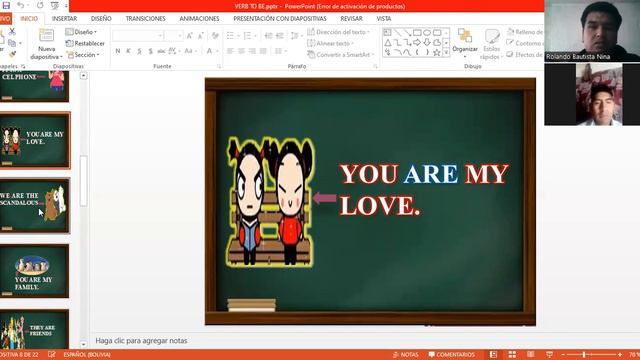Screen dimensions: 640x360
Task: Click Alinear texto option
Action: [x=331, y=43]
